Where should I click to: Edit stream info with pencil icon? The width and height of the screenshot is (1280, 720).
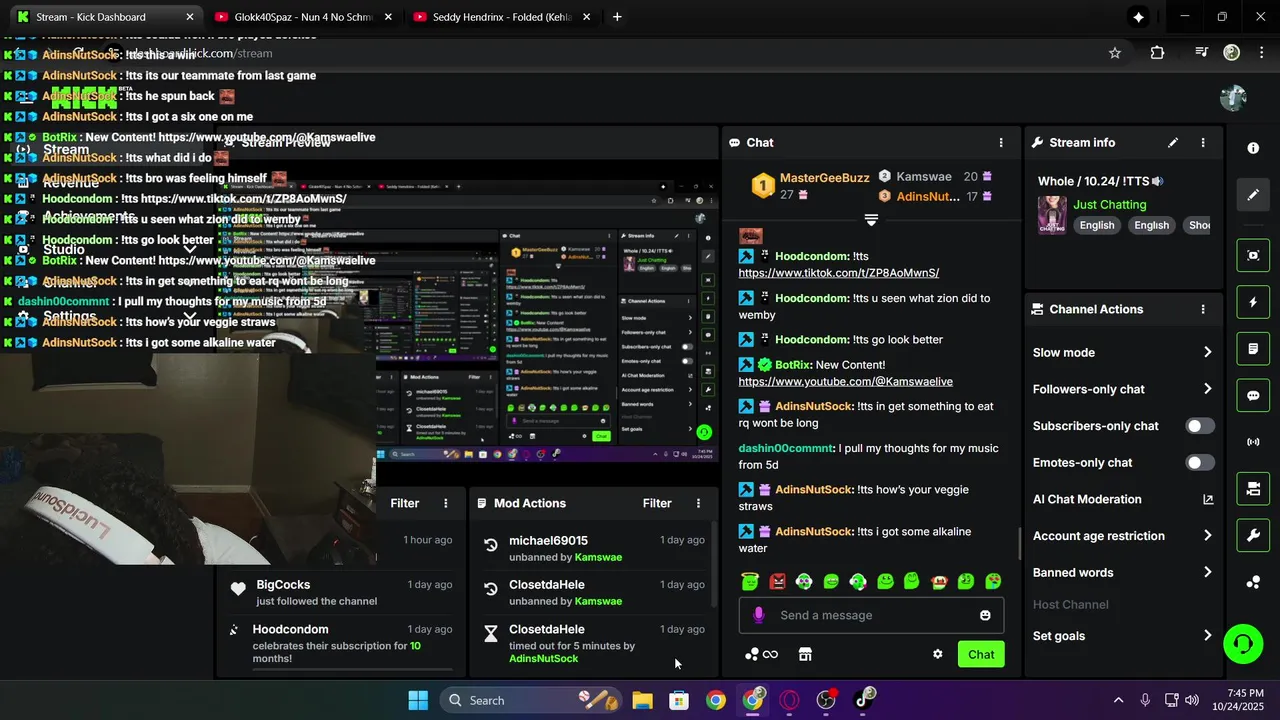click(x=1173, y=143)
